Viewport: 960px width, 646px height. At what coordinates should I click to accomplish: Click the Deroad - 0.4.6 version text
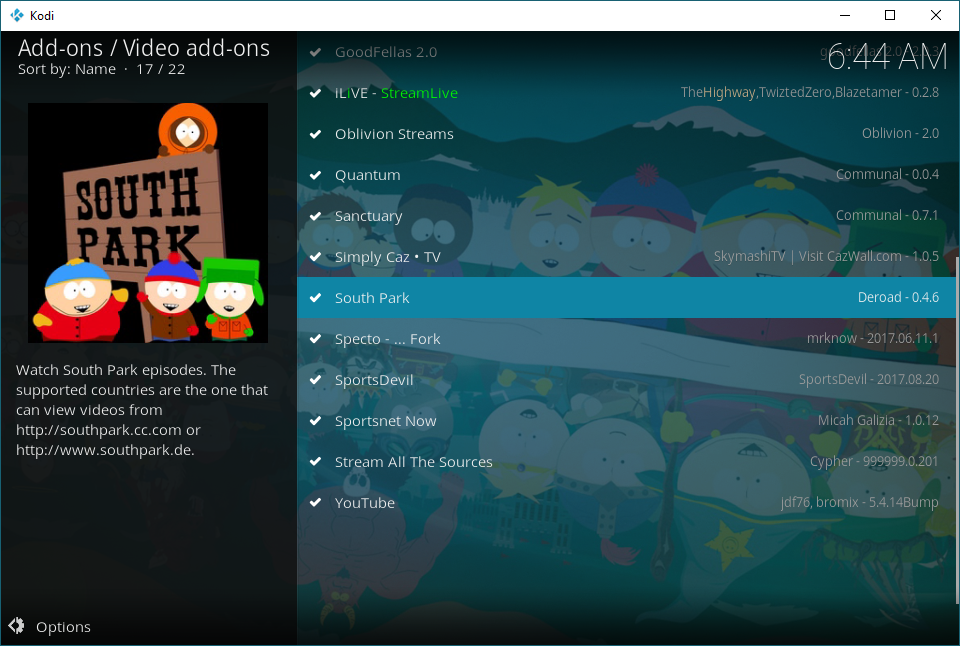point(898,298)
